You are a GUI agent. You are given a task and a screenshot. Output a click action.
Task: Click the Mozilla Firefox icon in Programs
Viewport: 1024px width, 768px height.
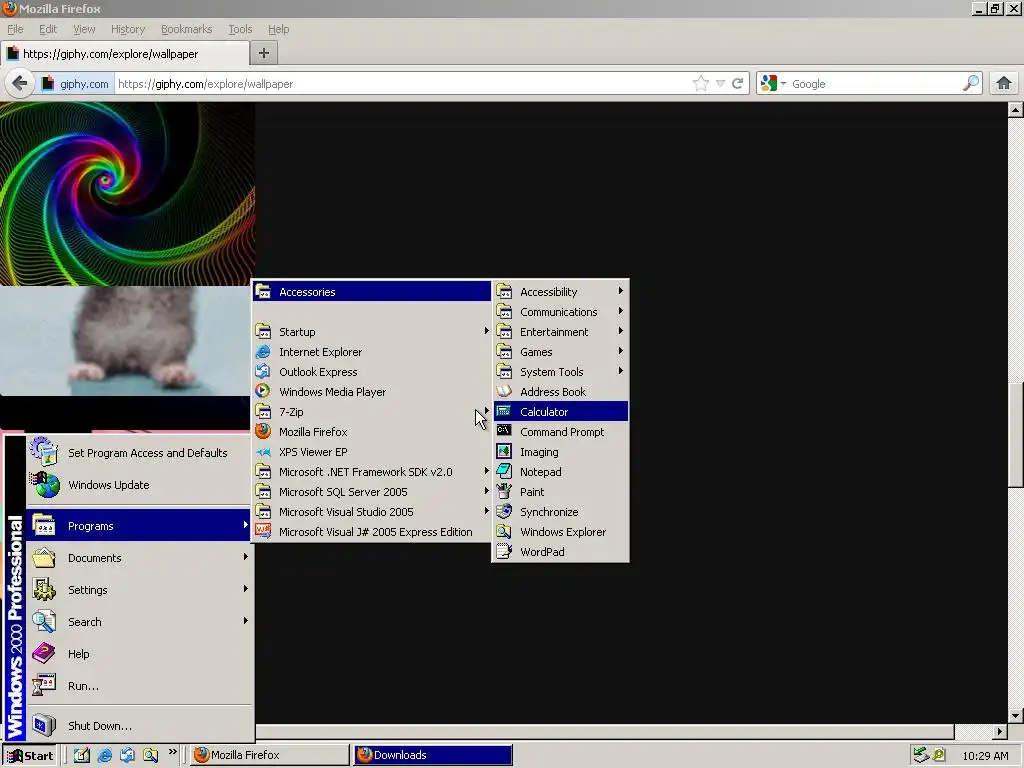pos(263,431)
